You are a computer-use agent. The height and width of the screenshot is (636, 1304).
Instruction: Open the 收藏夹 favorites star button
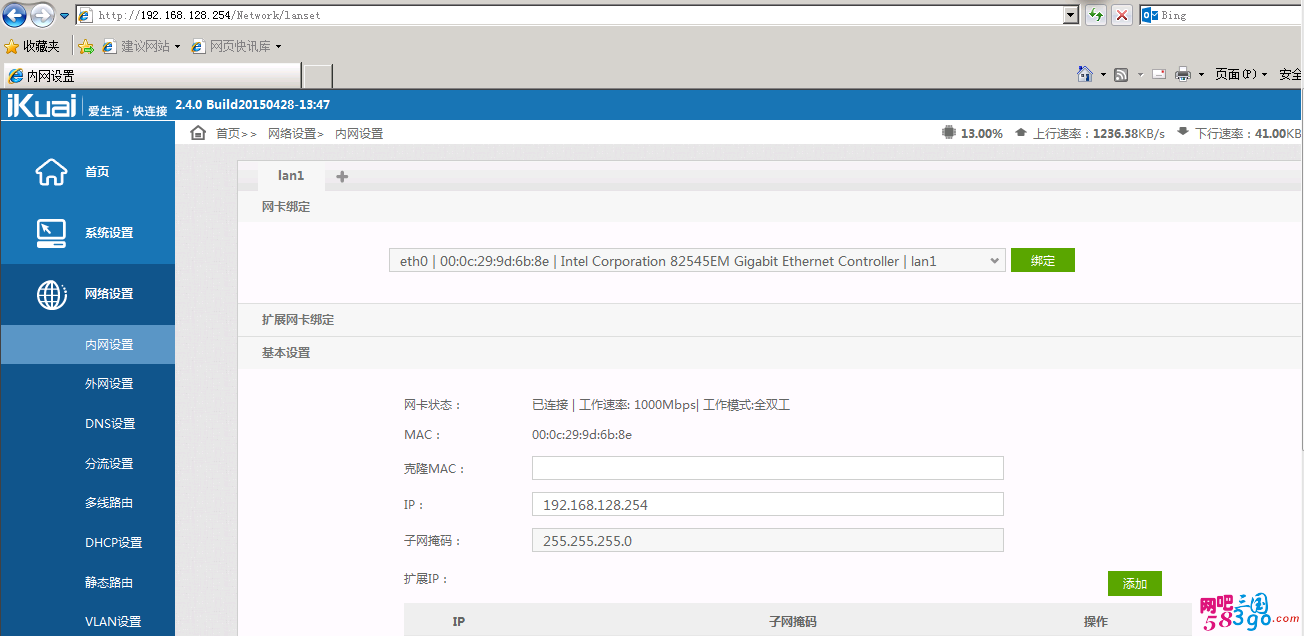click(32, 46)
